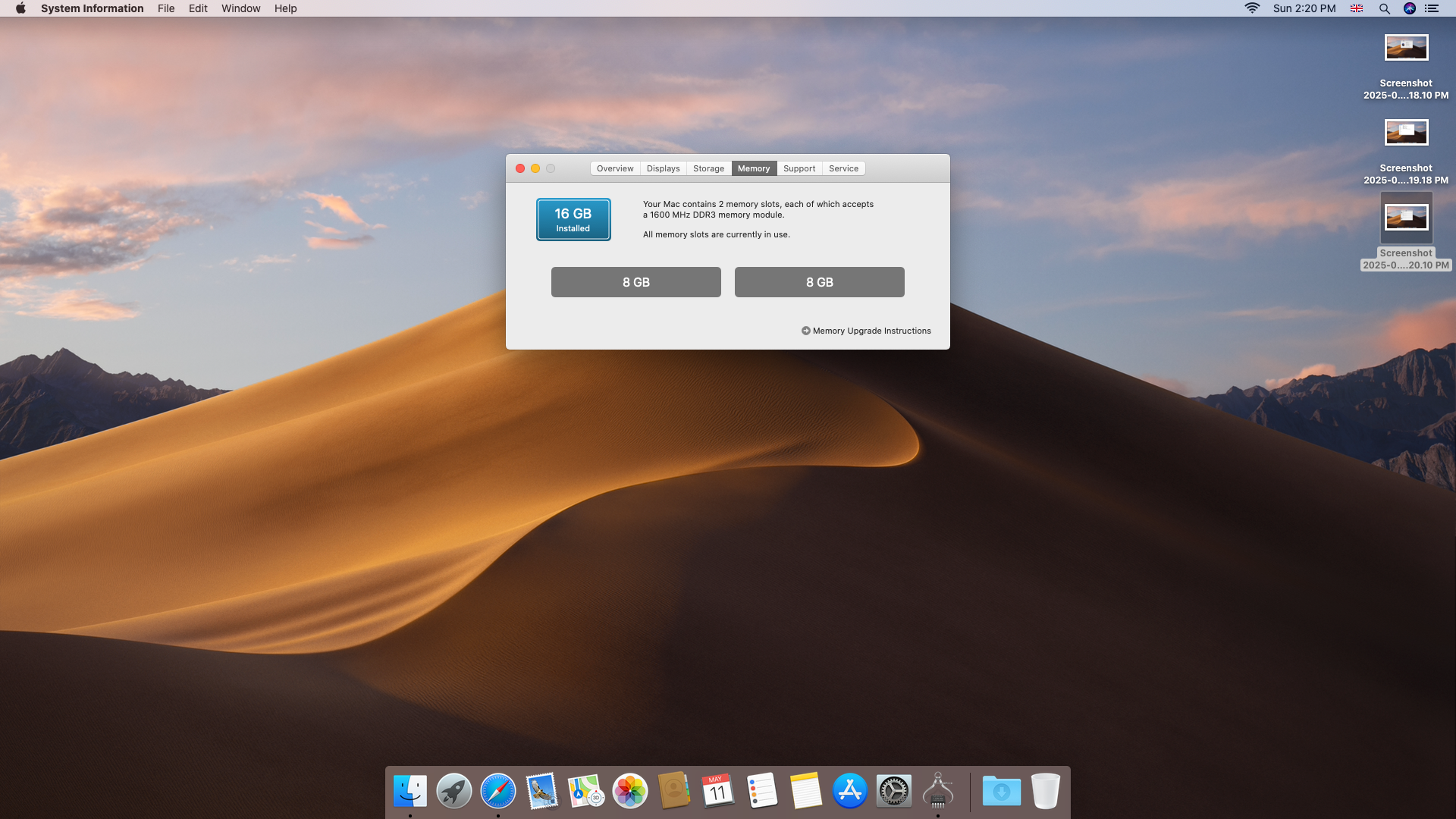Click text 'All memory slots are currently in use.'
Viewport: 1456px width, 819px height.
point(717,234)
